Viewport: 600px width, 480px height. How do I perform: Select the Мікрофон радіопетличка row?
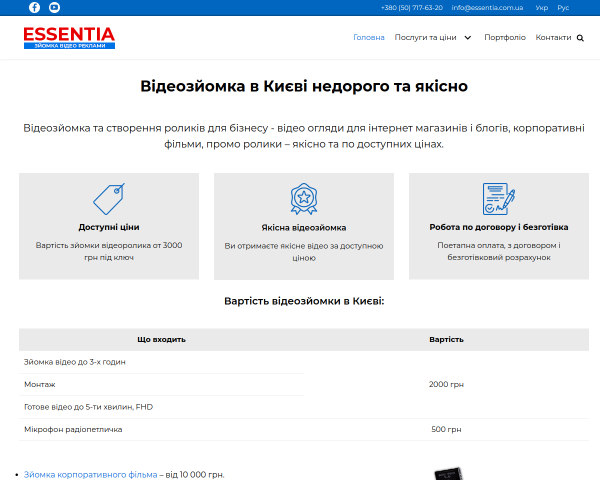click(x=304, y=429)
